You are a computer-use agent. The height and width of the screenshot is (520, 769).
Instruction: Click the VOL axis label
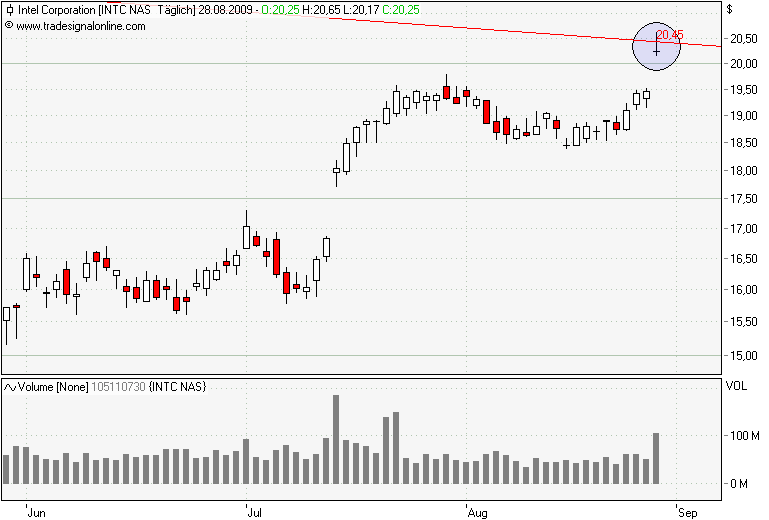(x=736, y=386)
